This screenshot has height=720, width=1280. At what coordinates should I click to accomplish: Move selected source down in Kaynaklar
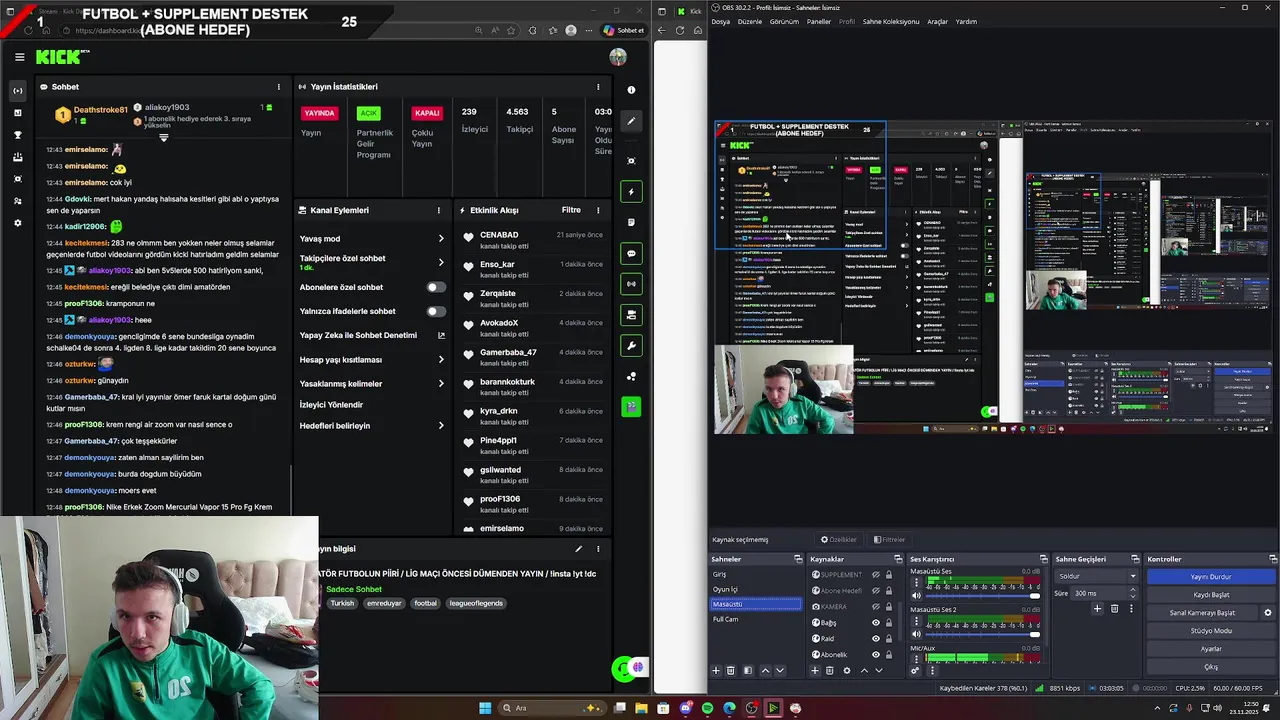click(879, 670)
